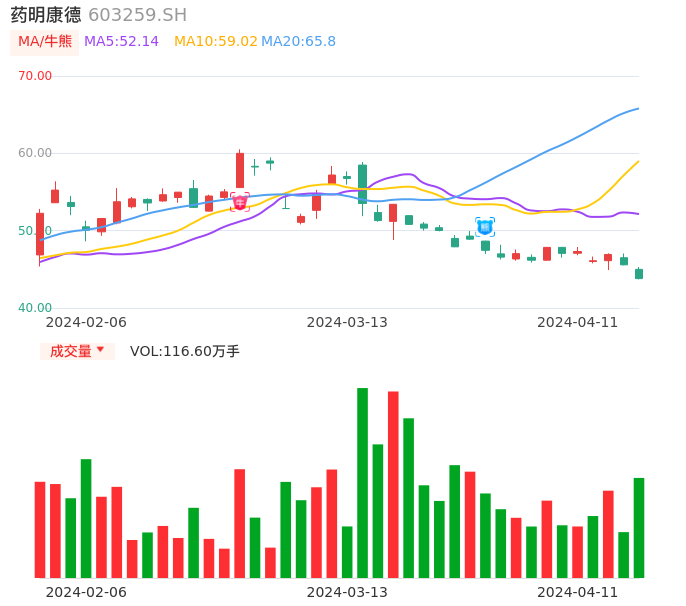This screenshot has width=686, height=606.
Task: Click the tall red candlestick reaching above 60.00
Action: 240,170
